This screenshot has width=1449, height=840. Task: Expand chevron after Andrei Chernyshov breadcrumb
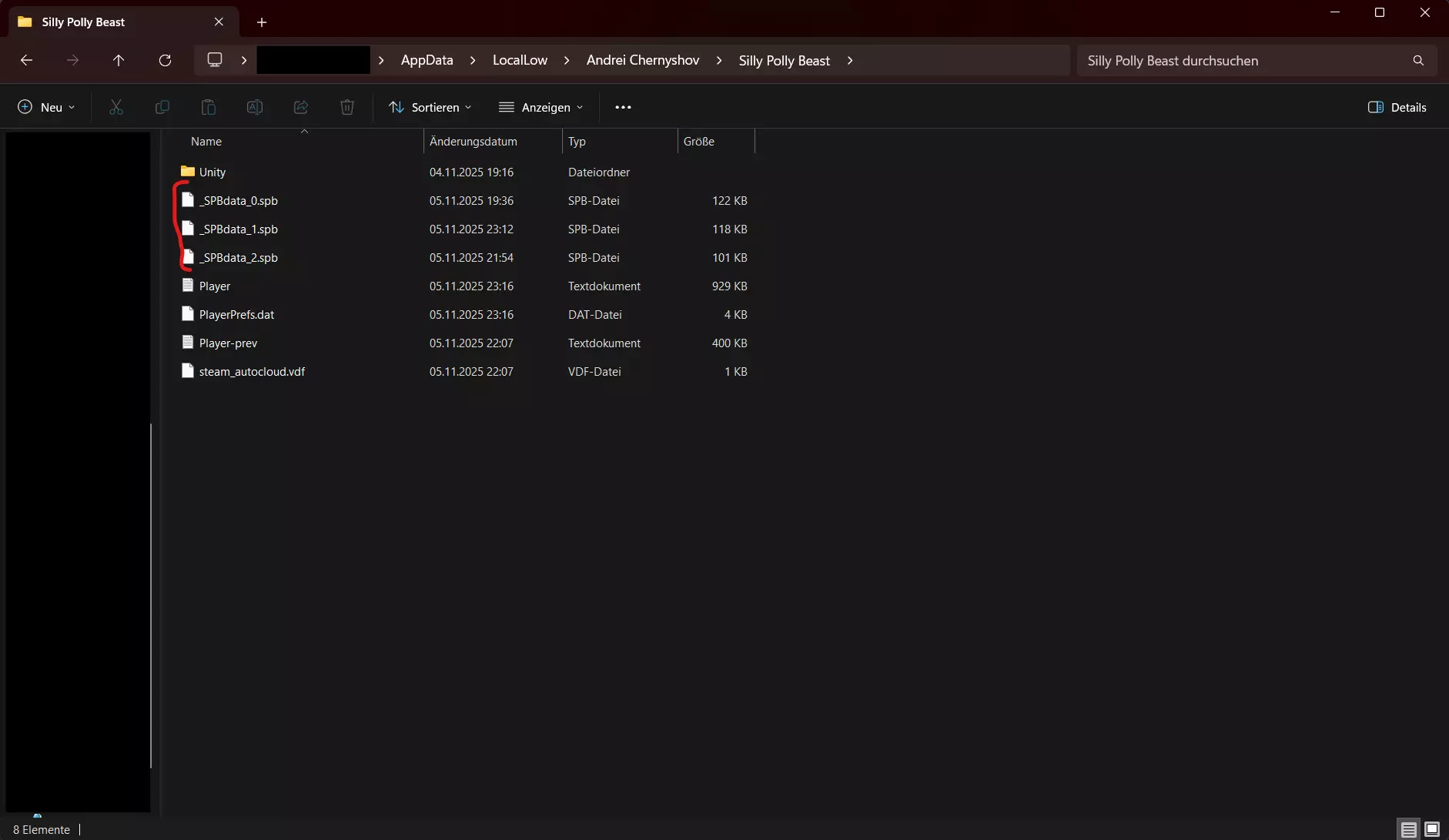point(719,60)
